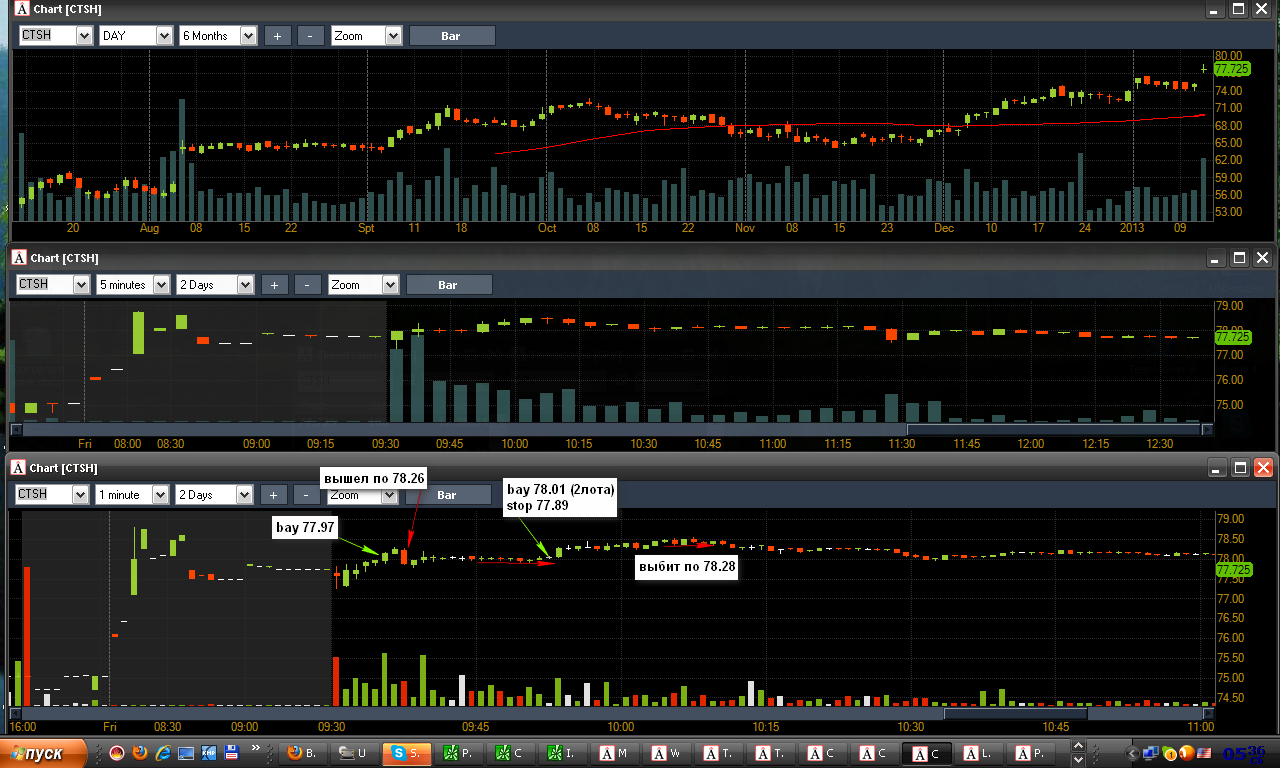Click crosshair marker at daily chart top right
Image resolution: width=1280 pixels, height=768 pixels.
coord(1204,69)
